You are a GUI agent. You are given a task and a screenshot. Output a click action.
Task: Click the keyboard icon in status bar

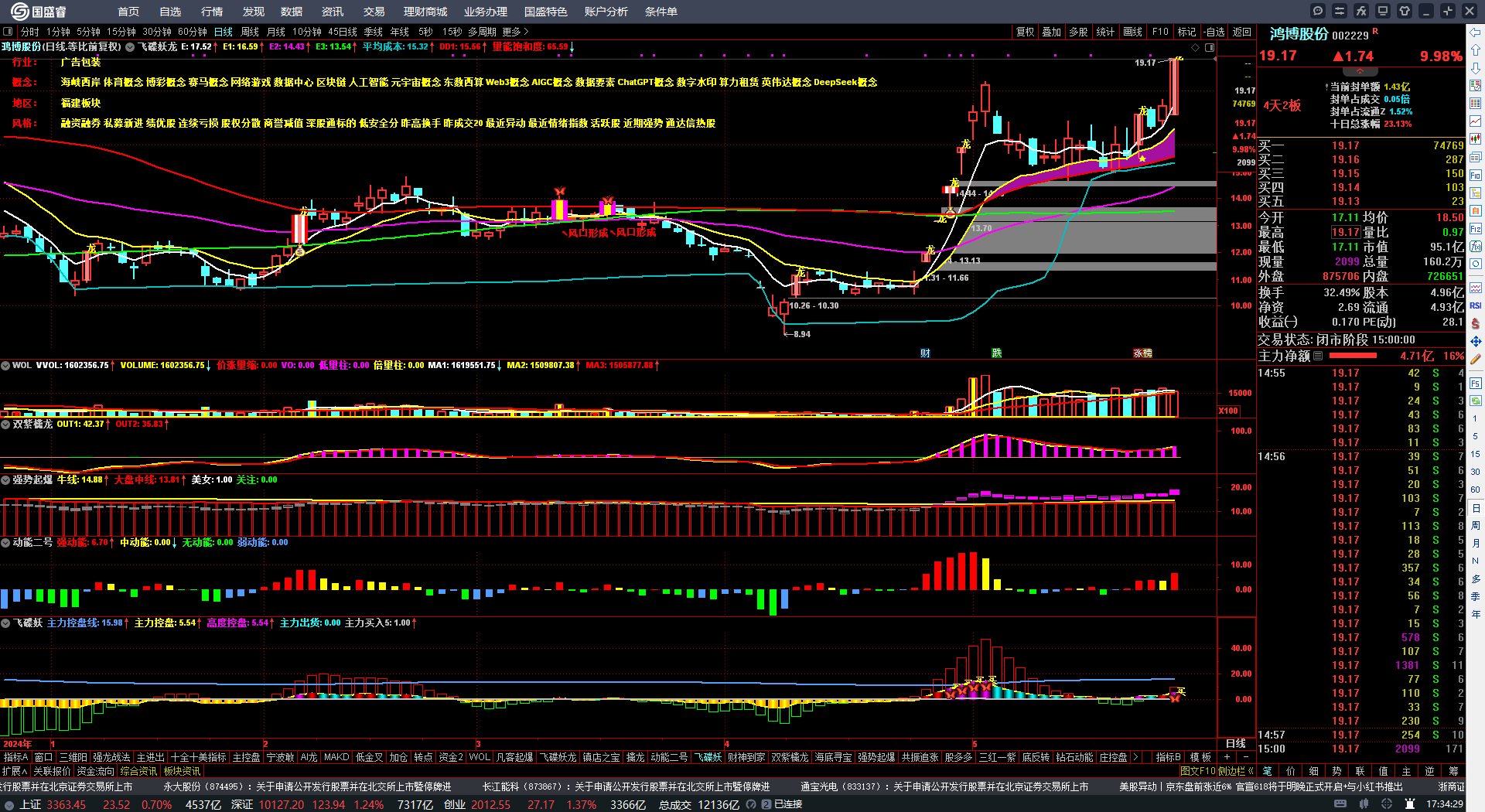[1340, 804]
